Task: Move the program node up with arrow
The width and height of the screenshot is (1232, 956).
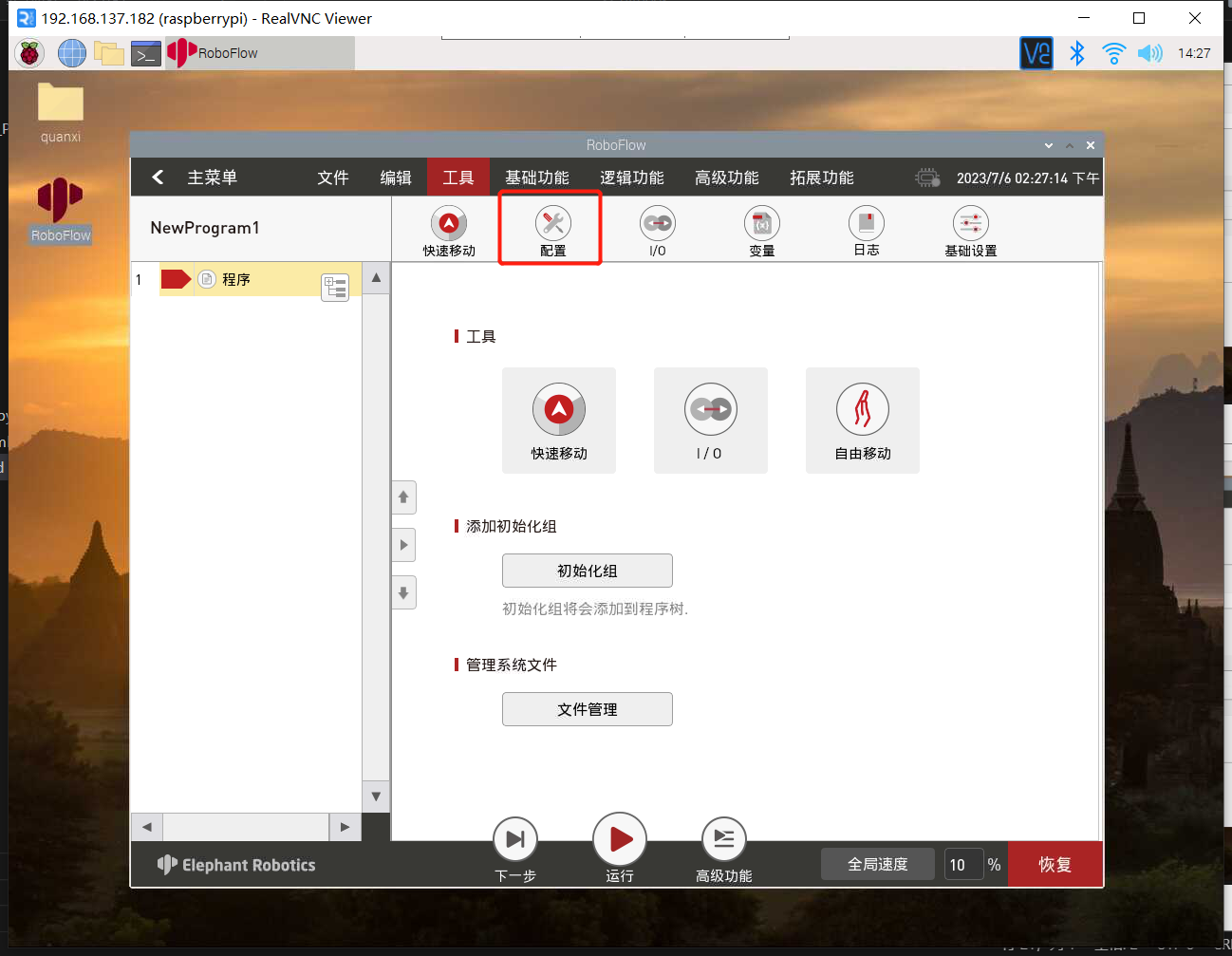Action: [404, 497]
